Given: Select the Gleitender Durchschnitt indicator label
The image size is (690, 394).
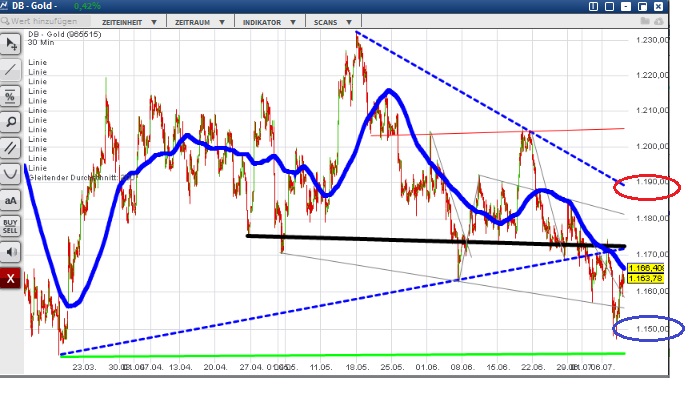Looking at the screenshot, I should 82,178.
